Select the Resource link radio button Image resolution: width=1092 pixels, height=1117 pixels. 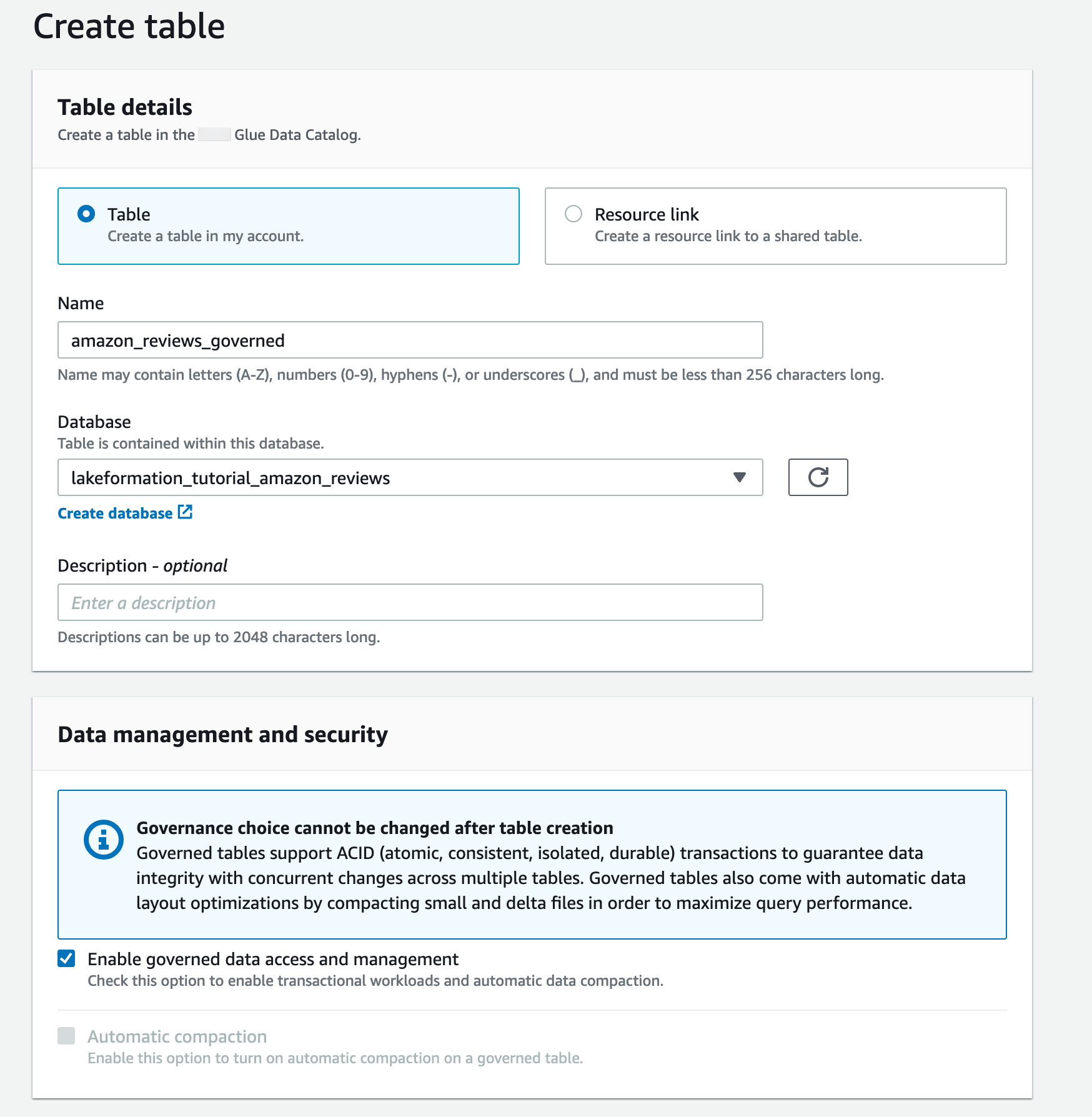573,214
